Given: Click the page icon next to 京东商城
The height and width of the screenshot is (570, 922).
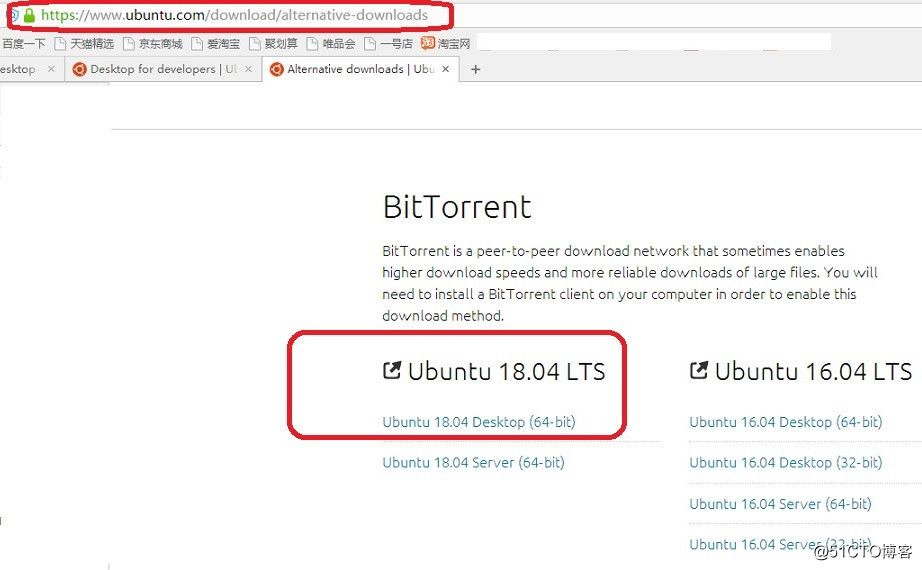Looking at the screenshot, I should (129, 44).
